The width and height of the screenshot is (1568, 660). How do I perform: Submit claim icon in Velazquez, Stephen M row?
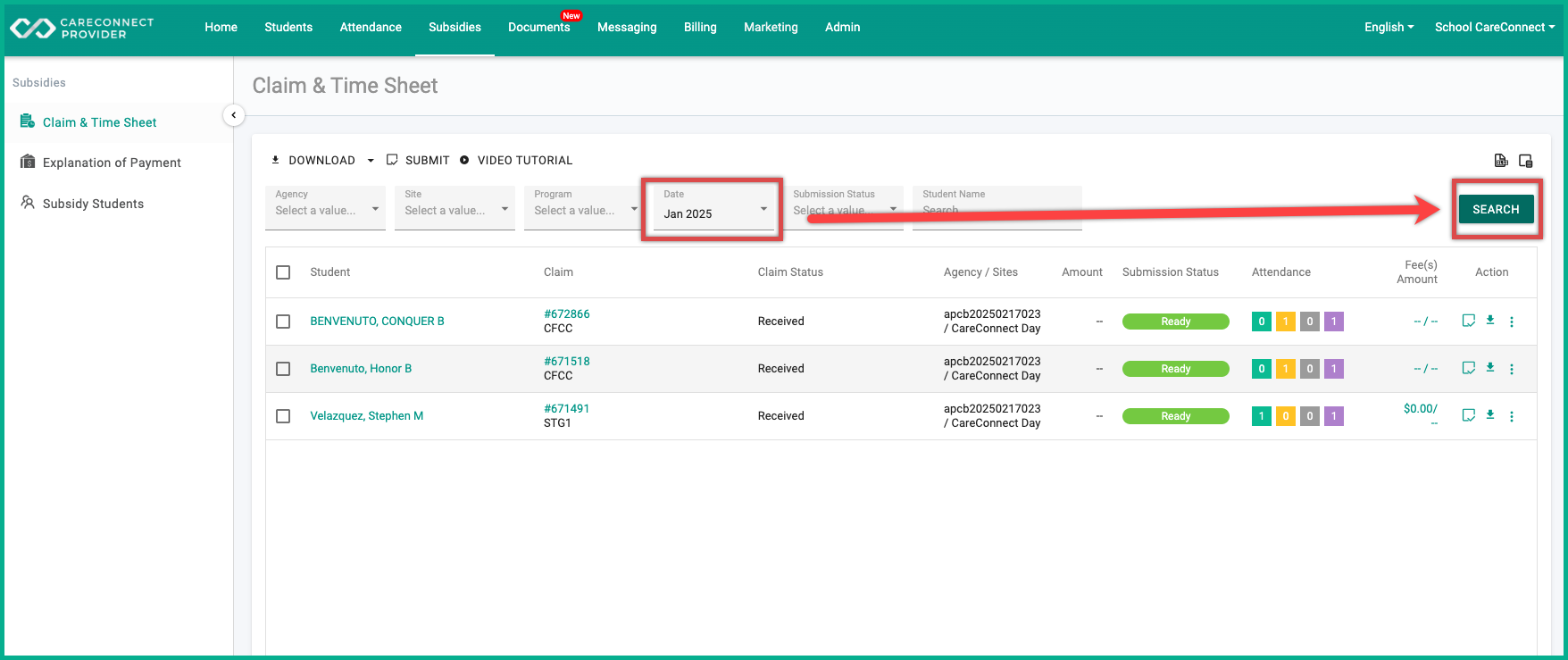coord(1468,415)
